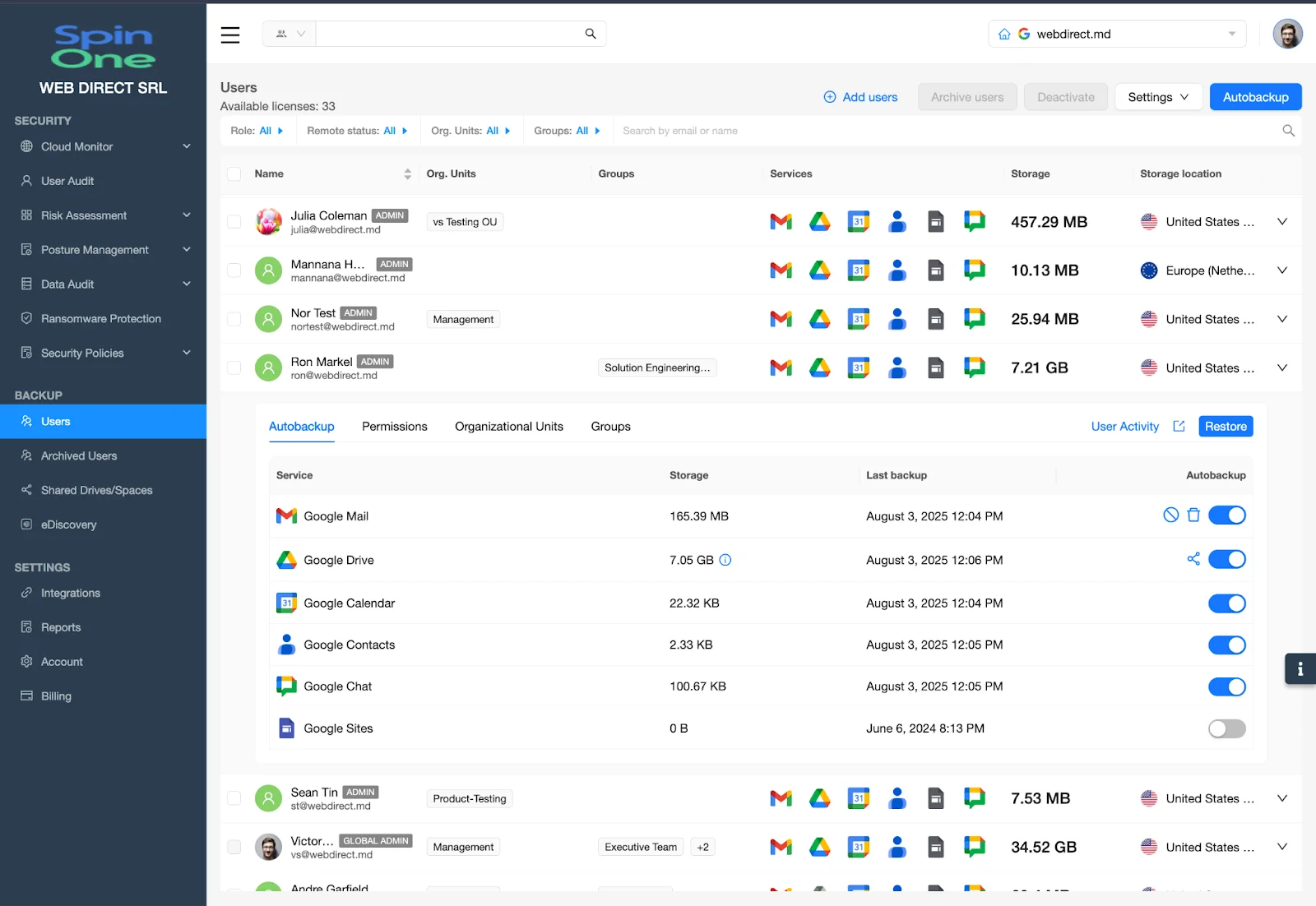This screenshot has width=1316, height=906.
Task: Select the checkbox next to Ron Markel
Action: (234, 367)
